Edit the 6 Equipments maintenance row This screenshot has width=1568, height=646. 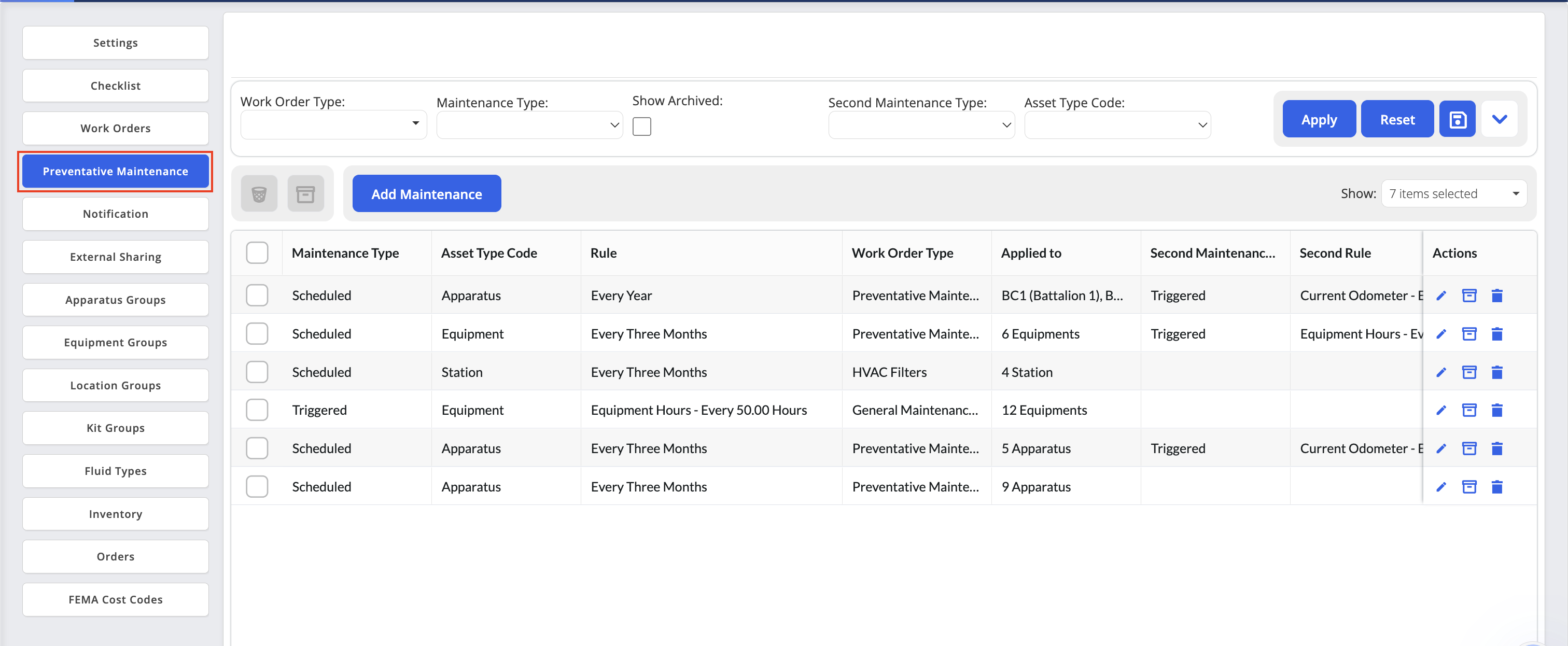[x=1441, y=334]
